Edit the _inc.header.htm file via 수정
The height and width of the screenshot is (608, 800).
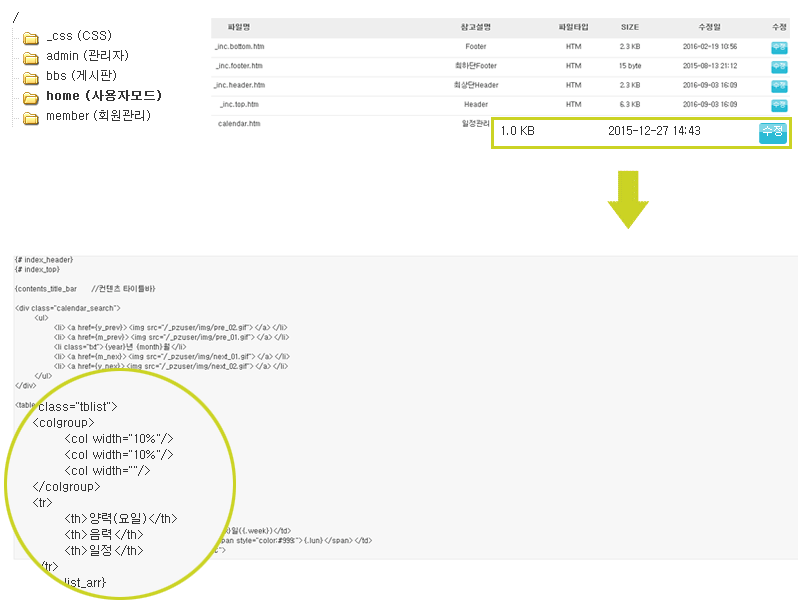(x=779, y=85)
